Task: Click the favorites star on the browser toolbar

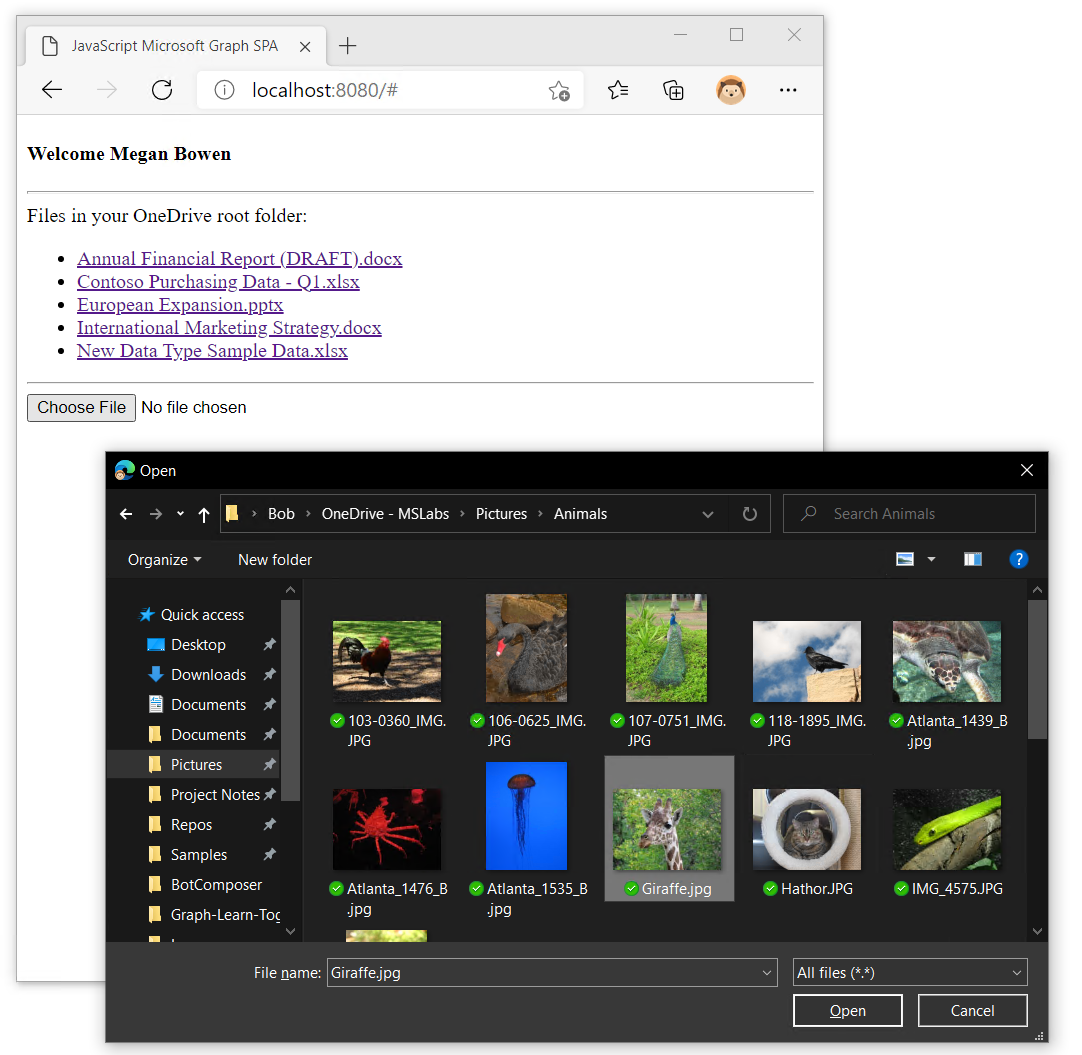Action: tap(618, 90)
